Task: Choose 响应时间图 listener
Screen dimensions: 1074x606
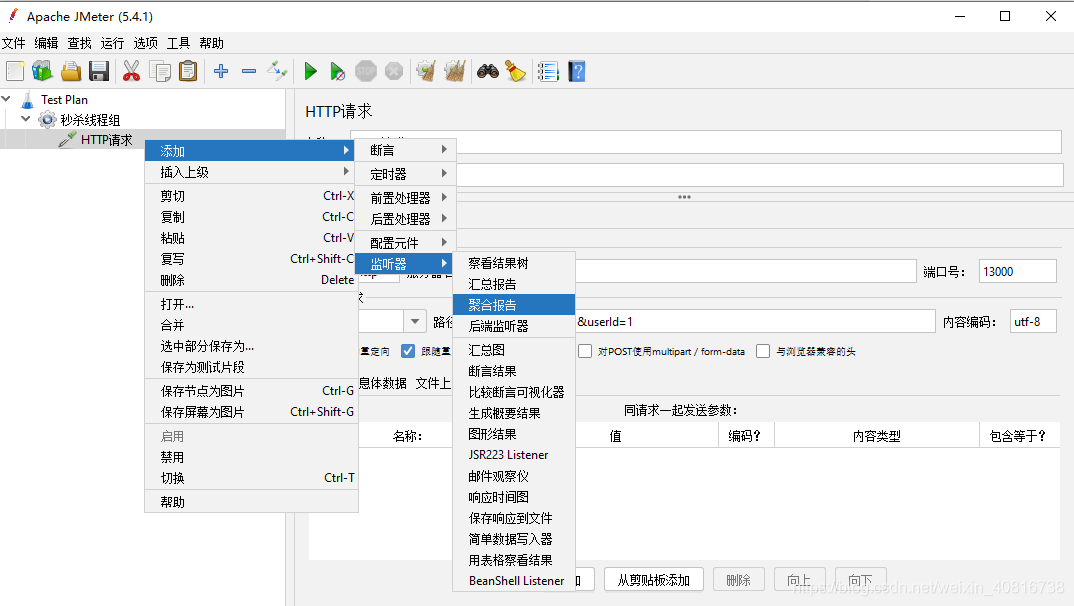Action: [514, 497]
